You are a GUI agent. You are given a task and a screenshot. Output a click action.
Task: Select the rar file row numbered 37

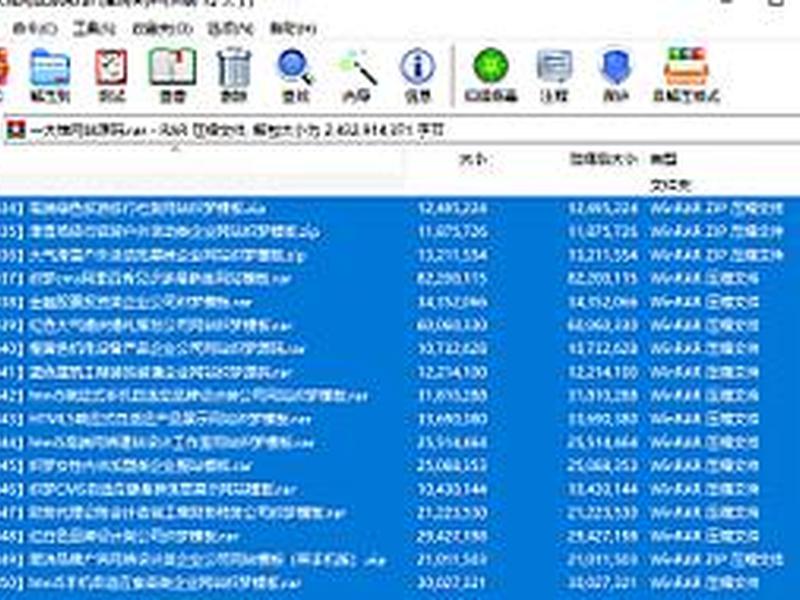pyautogui.click(x=400, y=279)
